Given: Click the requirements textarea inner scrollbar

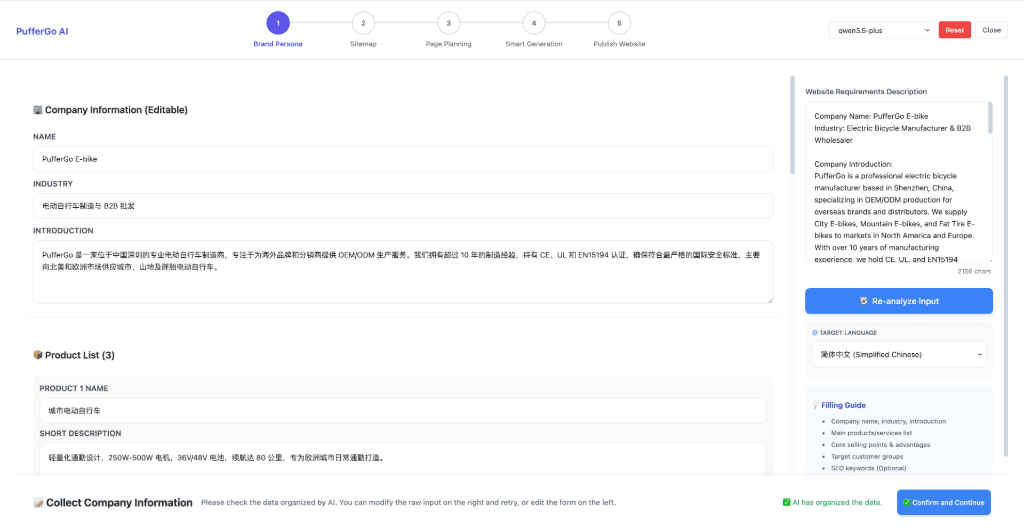Looking at the screenshot, I should coord(990,118).
